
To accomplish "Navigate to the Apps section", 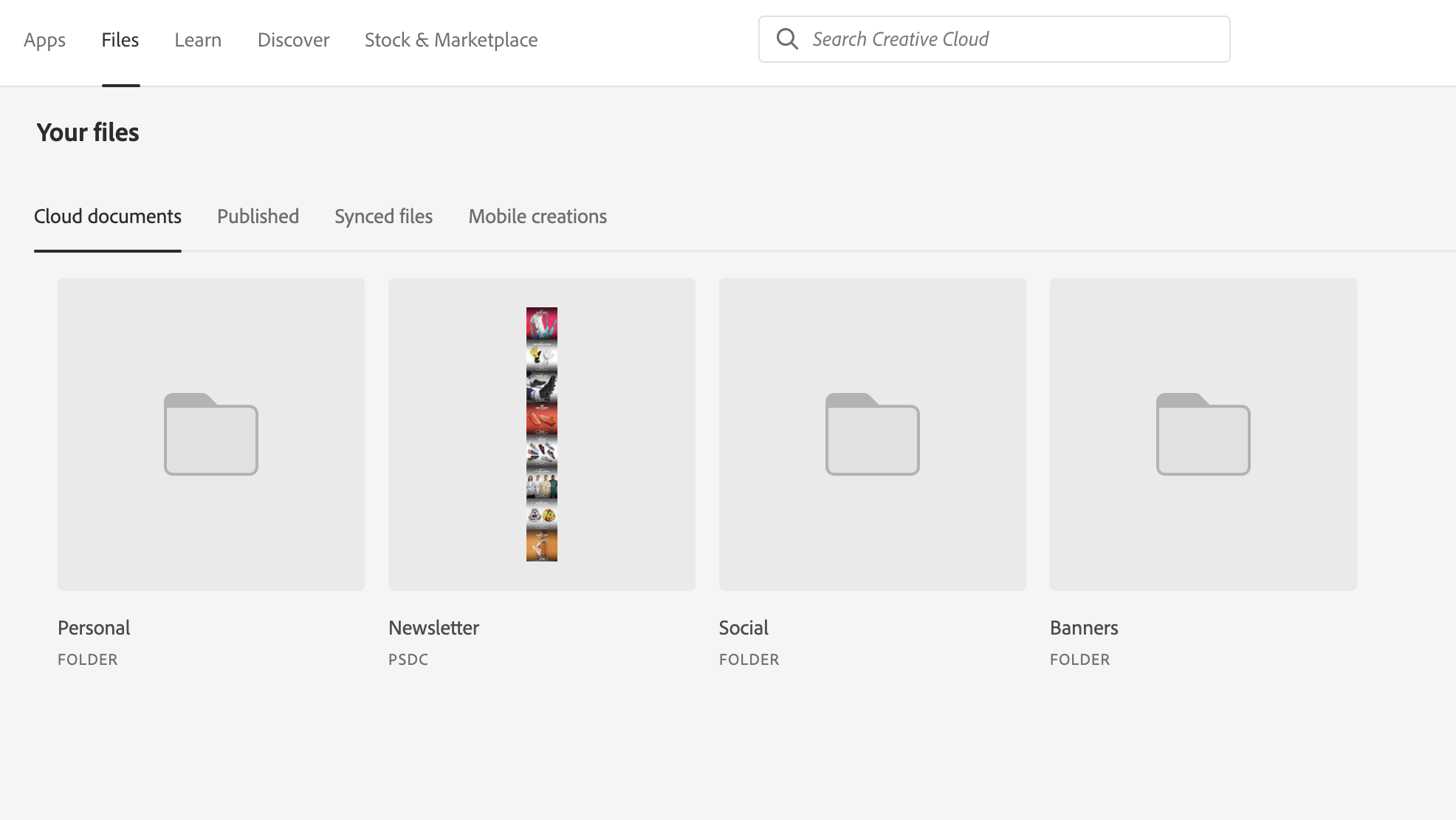I will point(44,39).
